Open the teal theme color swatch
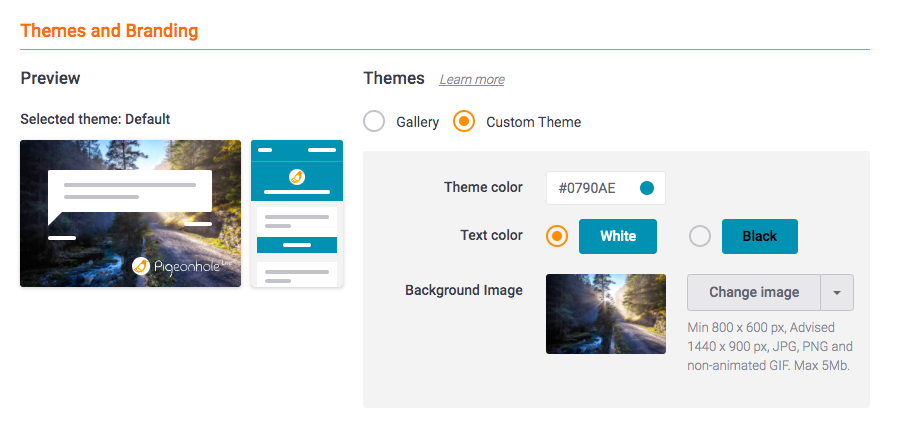 coord(647,188)
